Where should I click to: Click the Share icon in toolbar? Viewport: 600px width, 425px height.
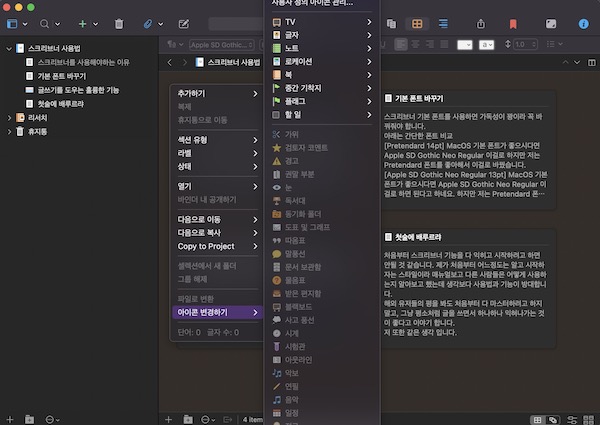(x=481, y=24)
